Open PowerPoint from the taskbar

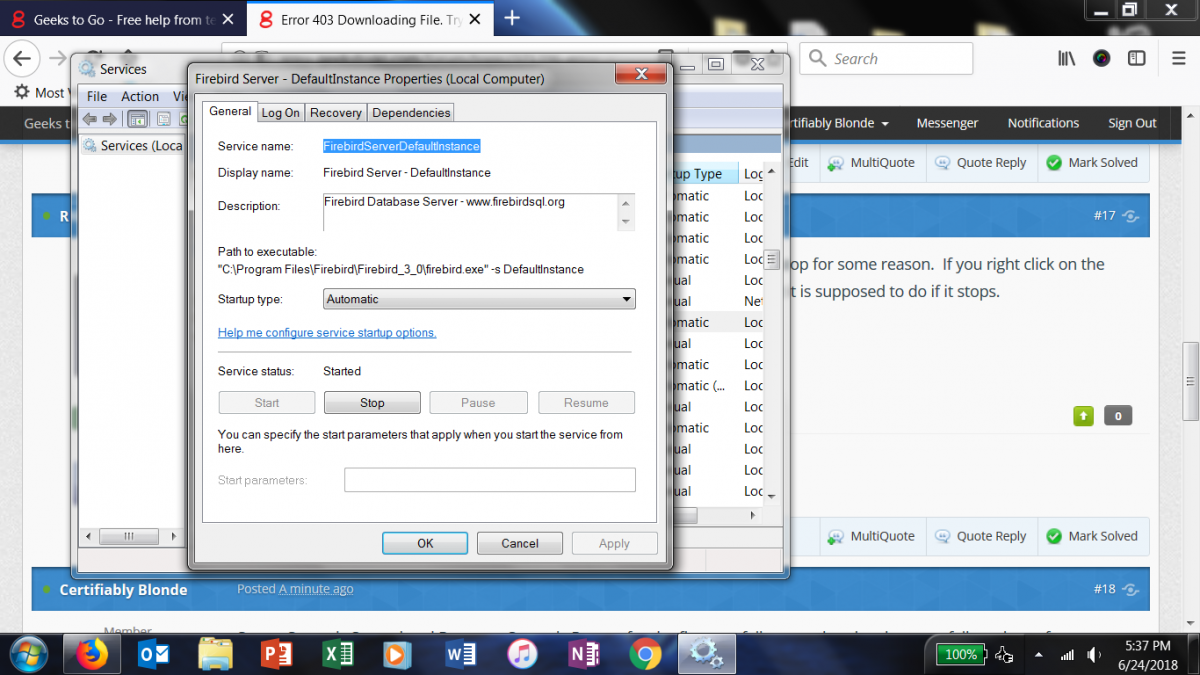tap(275, 654)
